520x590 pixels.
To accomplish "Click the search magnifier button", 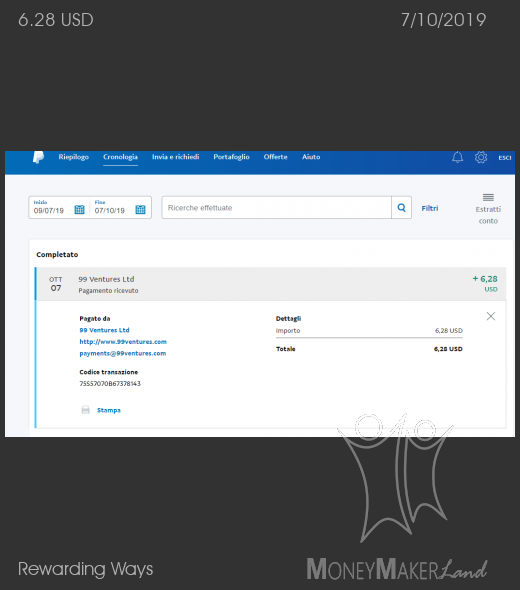I will point(401,207).
